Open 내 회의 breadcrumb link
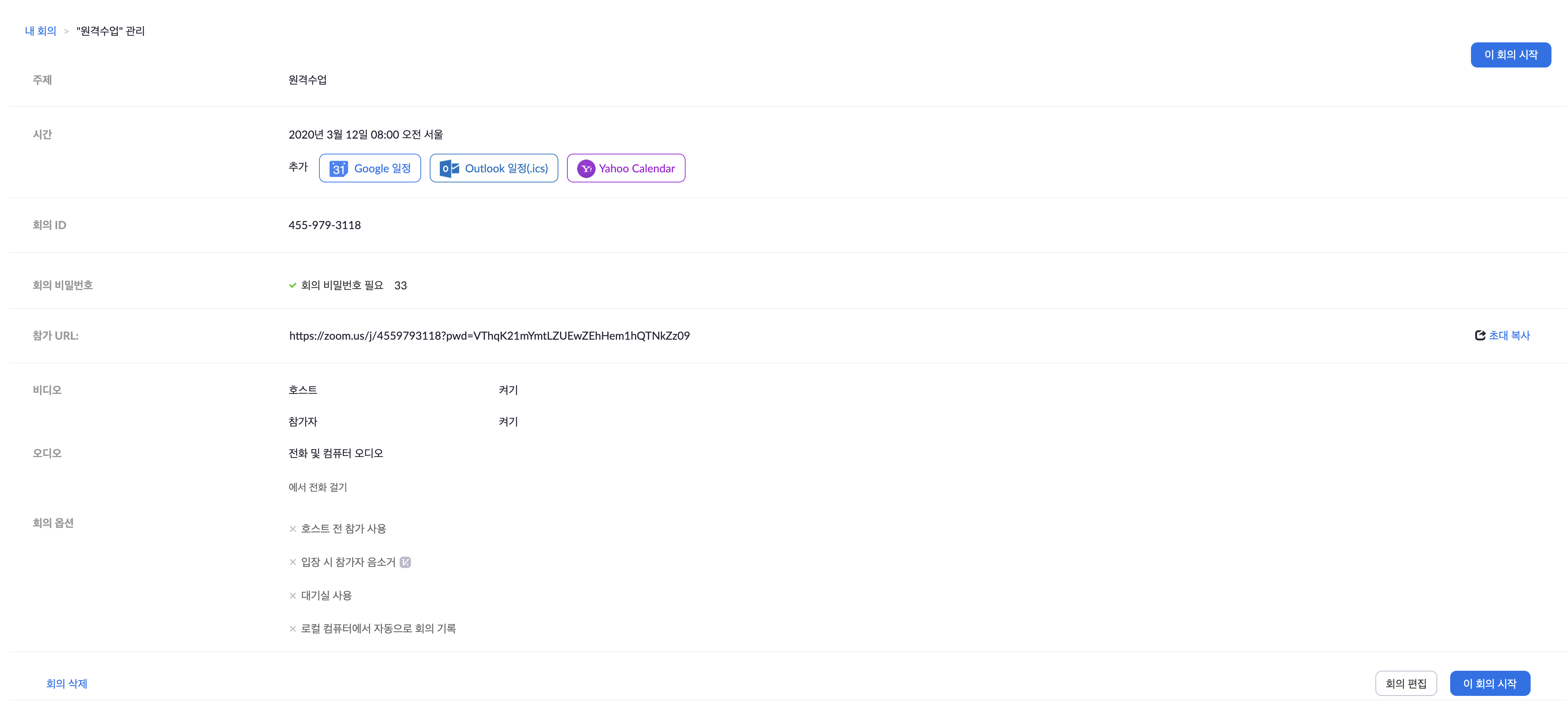This screenshot has height=716, width=1568. click(40, 31)
